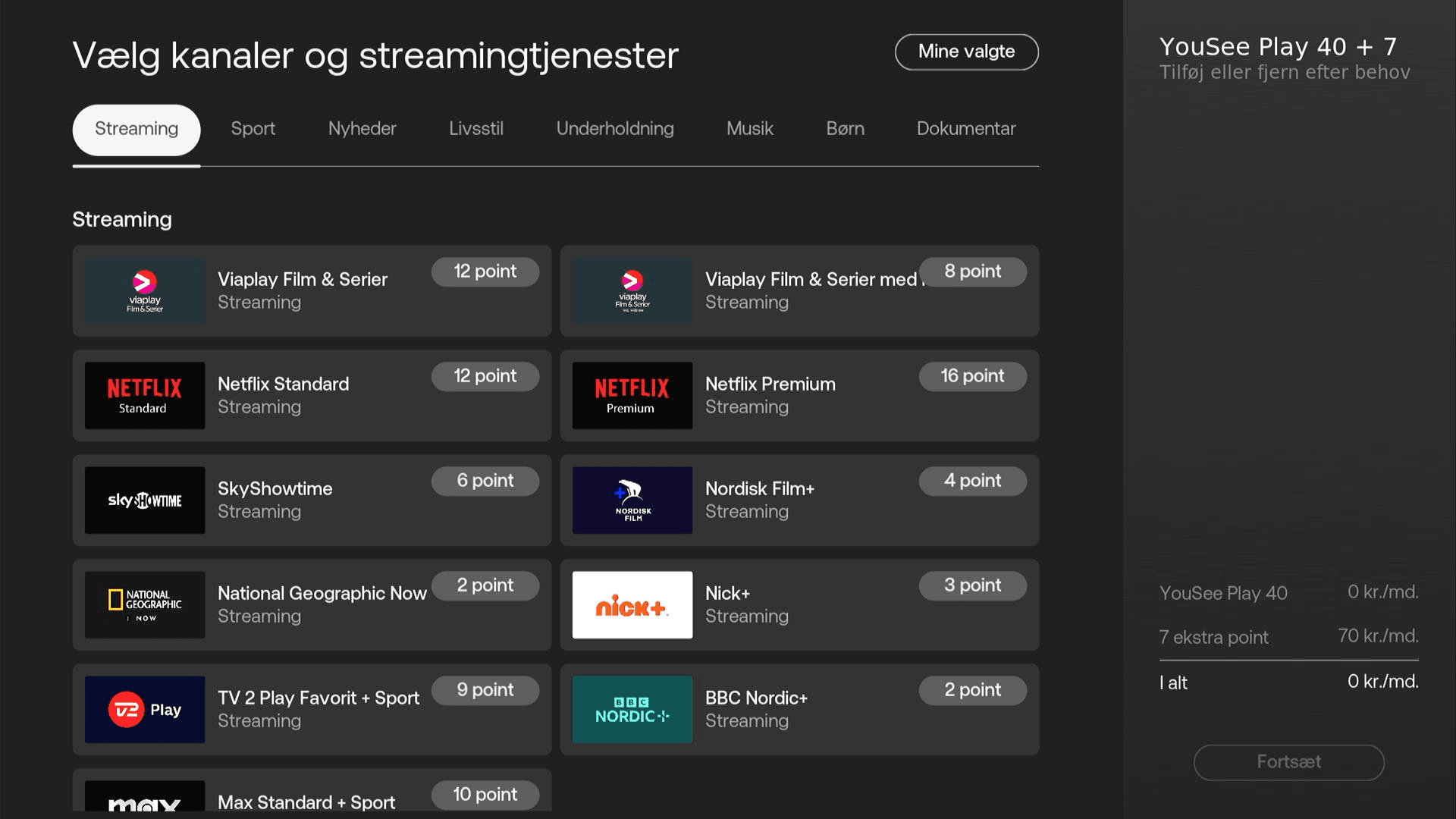1456x819 pixels.
Task: Select the Max logo thumbnail
Action: tap(144, 798)
